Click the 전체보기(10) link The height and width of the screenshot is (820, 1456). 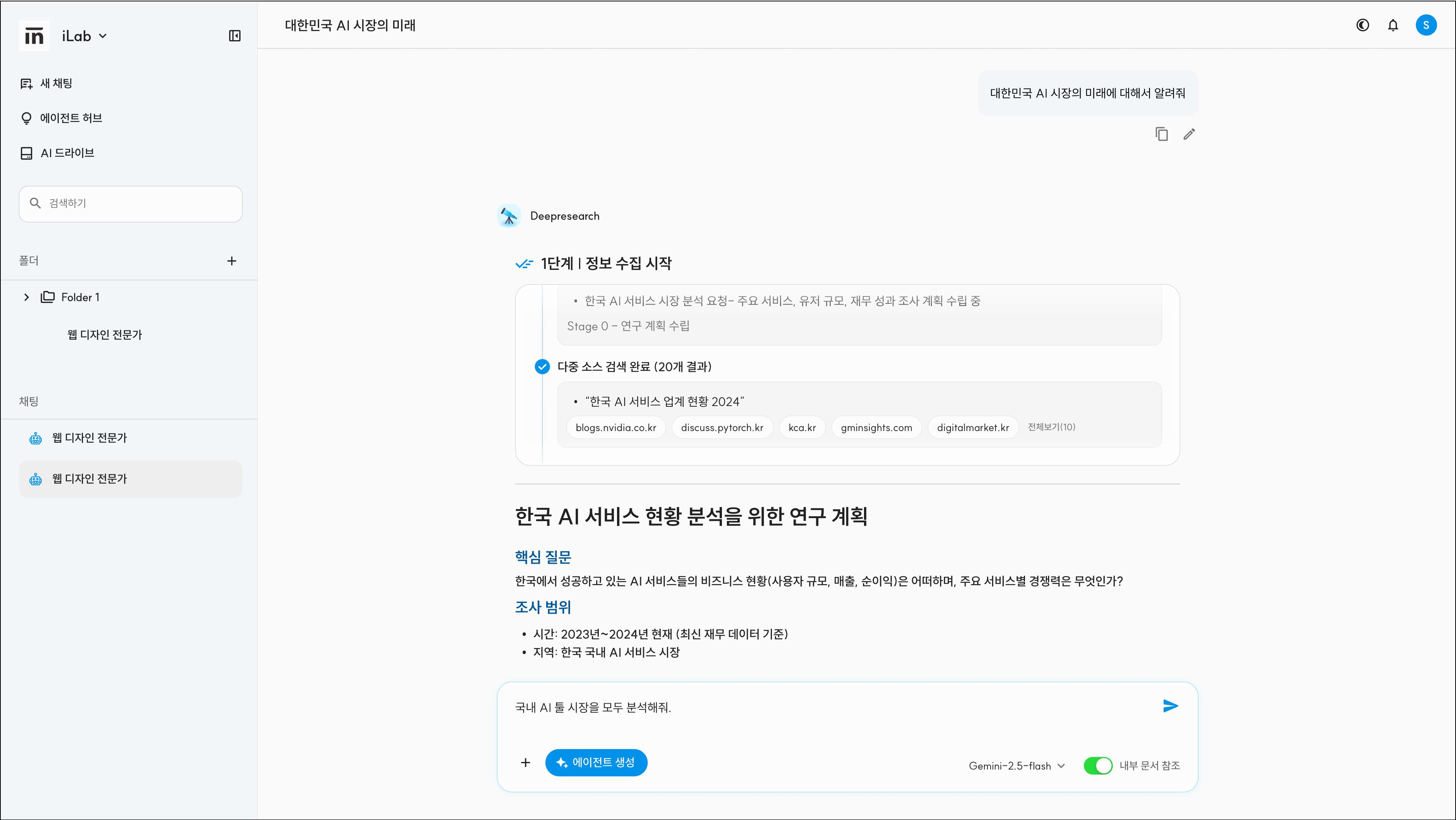pos(1051,427)
